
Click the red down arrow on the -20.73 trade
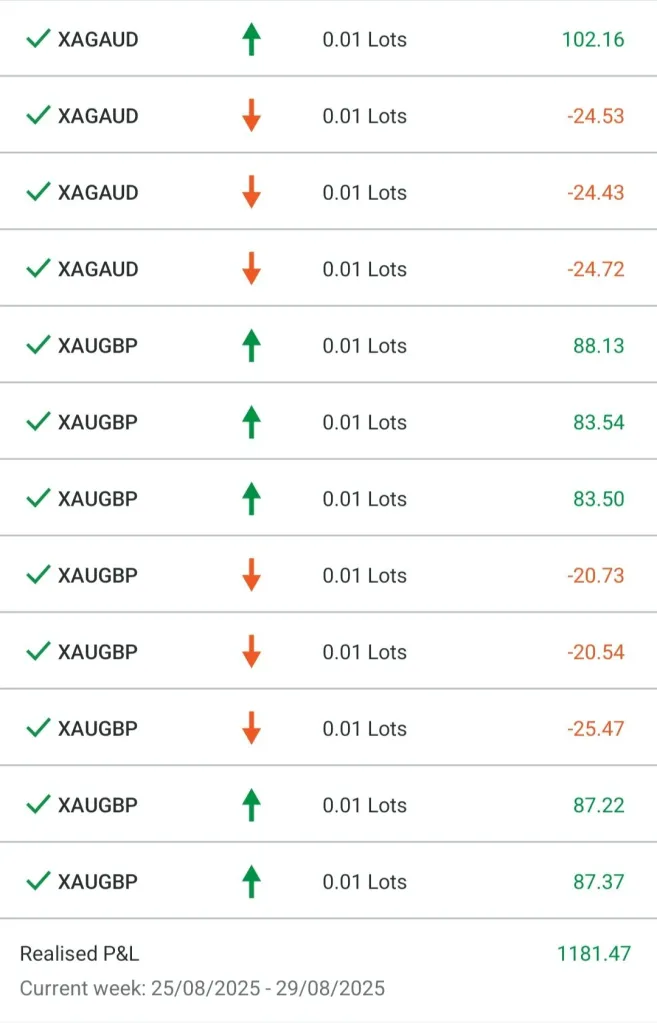[251, 575]
